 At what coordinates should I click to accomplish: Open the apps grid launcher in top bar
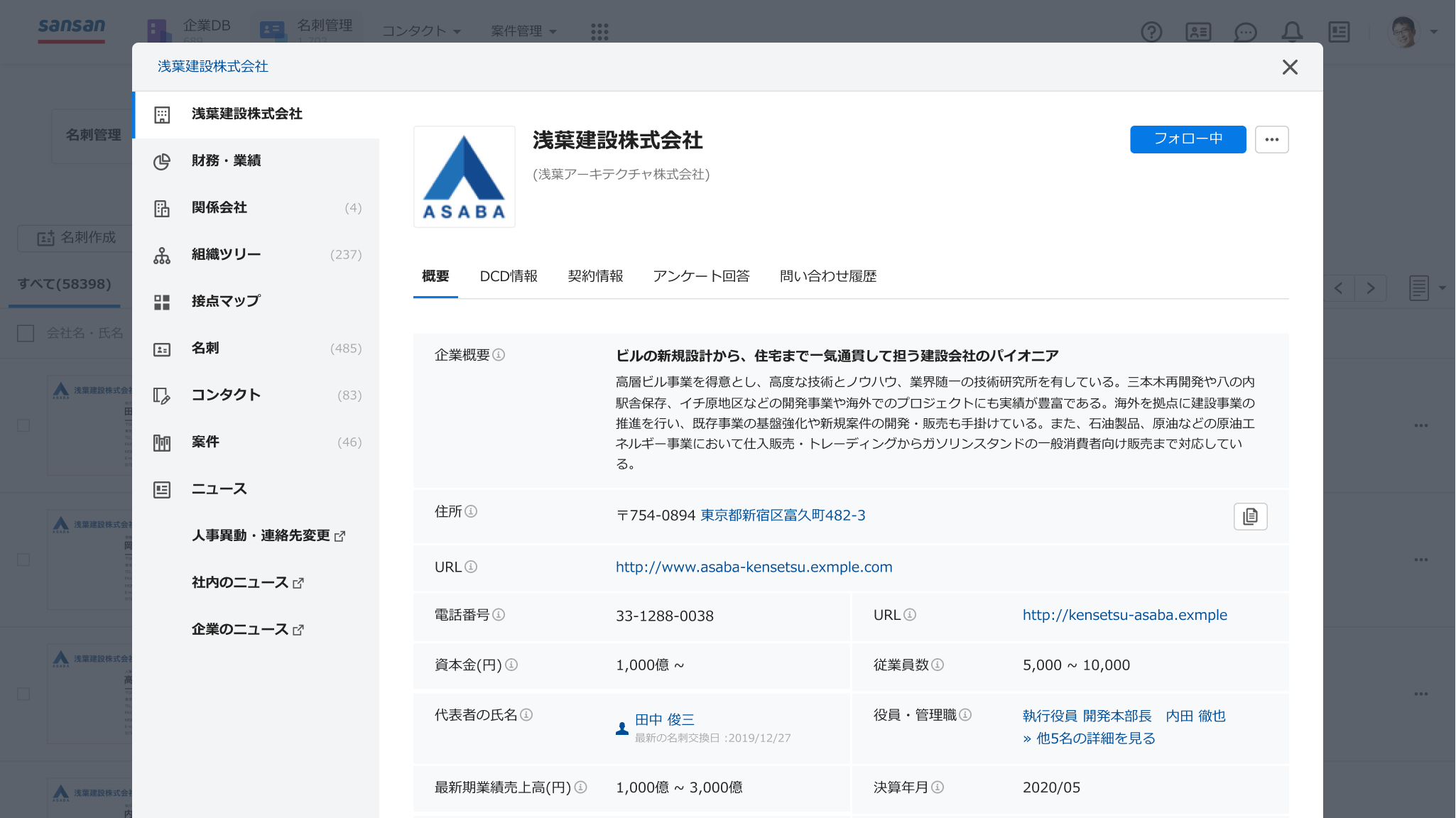pos(600,31)
